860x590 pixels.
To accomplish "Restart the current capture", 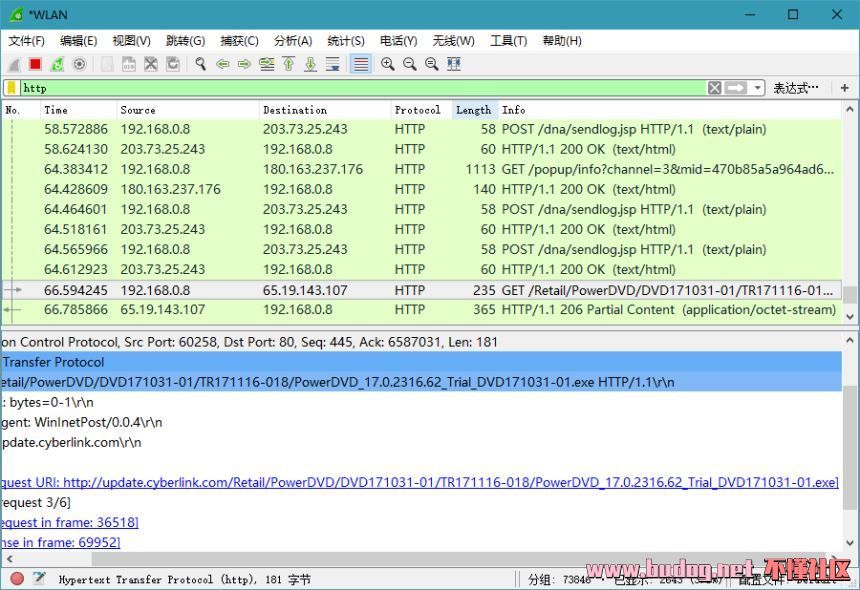I will [x=57, y=64].
